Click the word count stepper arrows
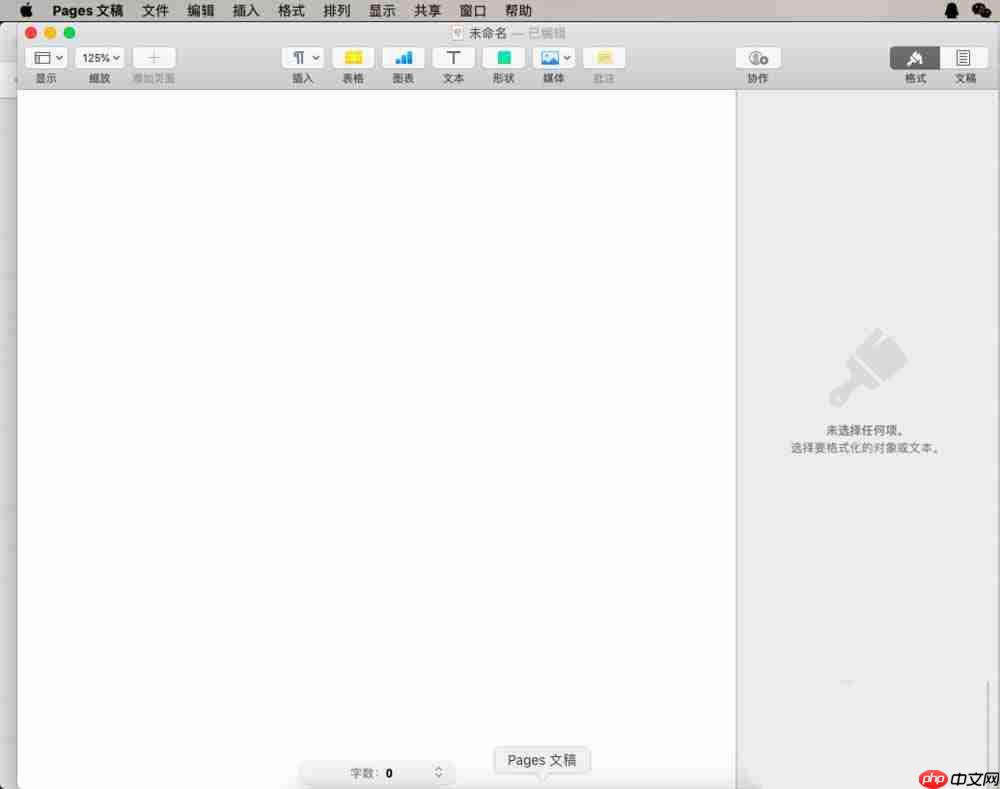 coord(438,772)
